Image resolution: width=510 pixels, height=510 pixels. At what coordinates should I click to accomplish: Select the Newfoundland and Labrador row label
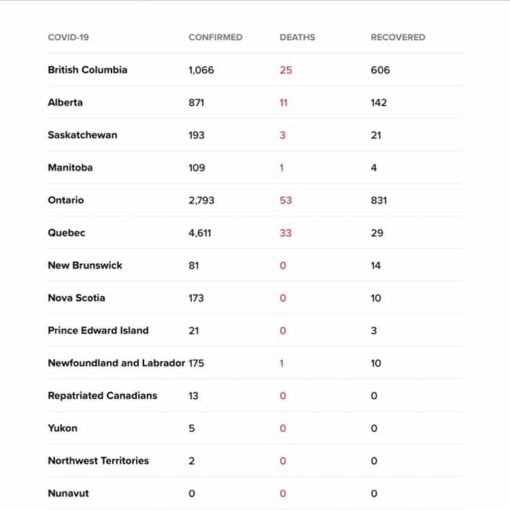pos(116,363)
